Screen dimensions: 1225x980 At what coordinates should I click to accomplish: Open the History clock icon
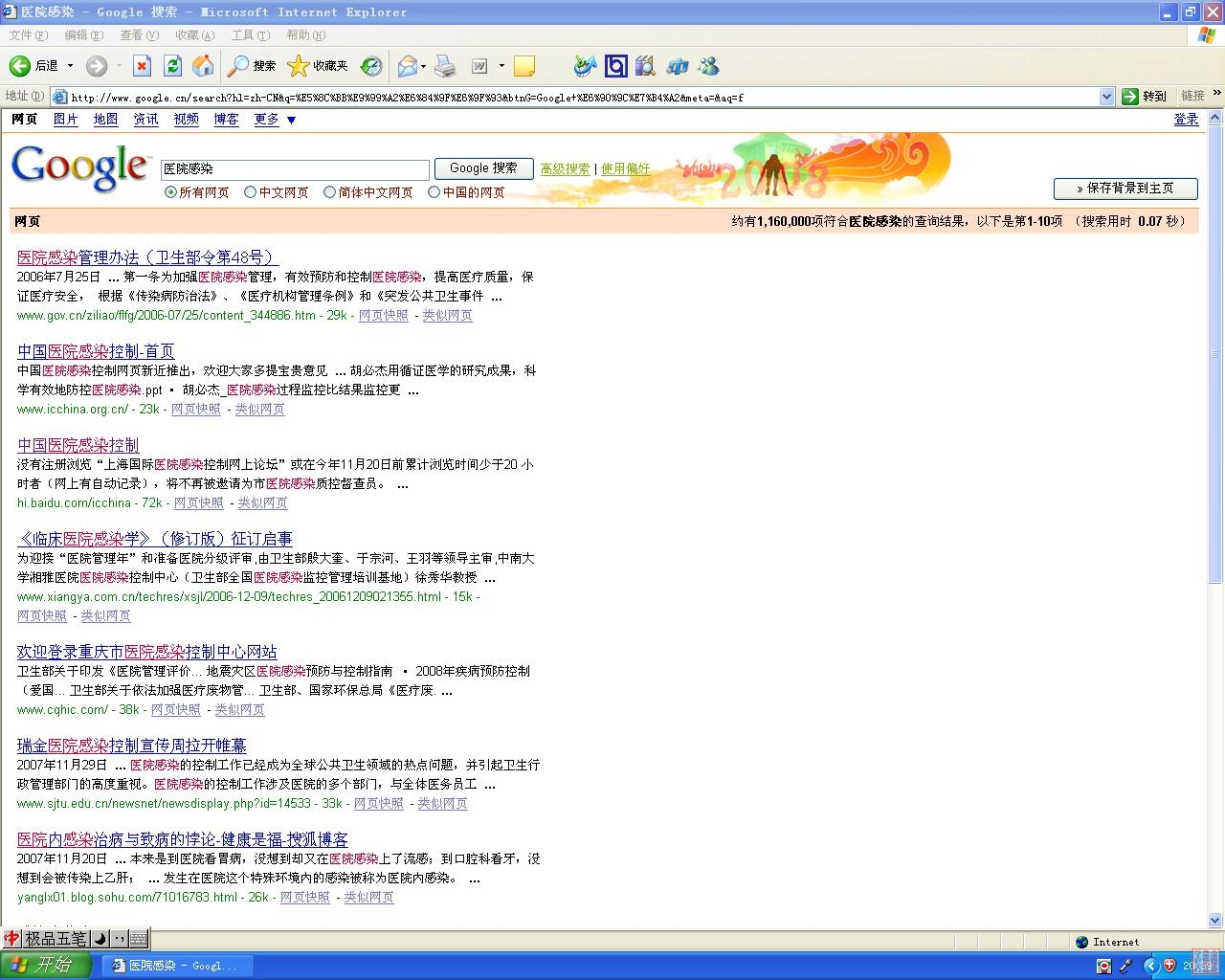pyautogui.click(x=371, y=66)
